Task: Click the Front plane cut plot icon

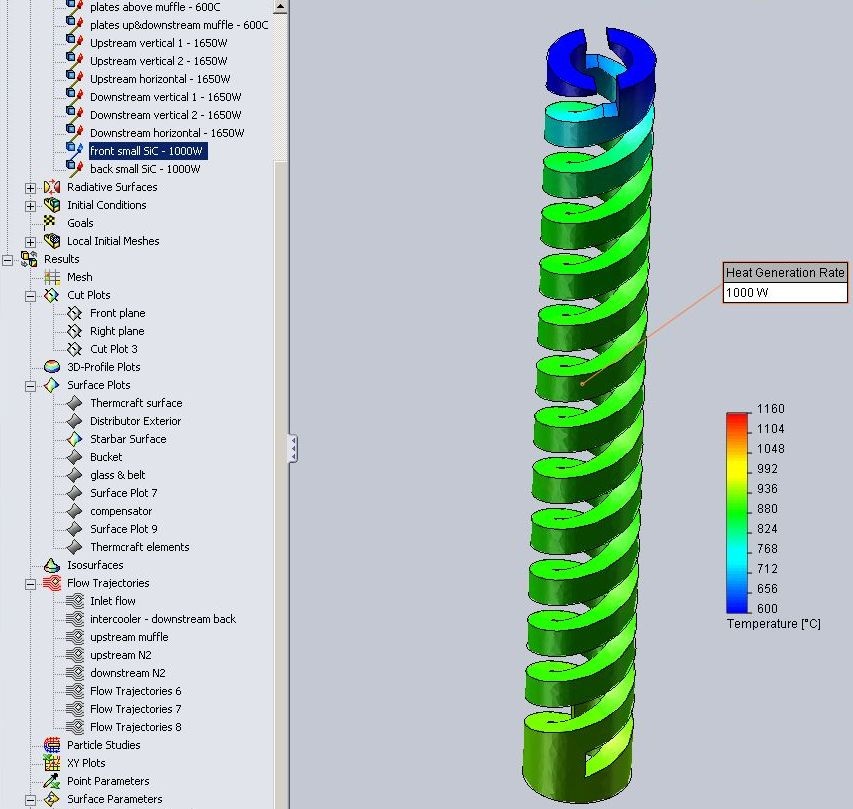Action: pyautogui.click(x=75, y=313)
